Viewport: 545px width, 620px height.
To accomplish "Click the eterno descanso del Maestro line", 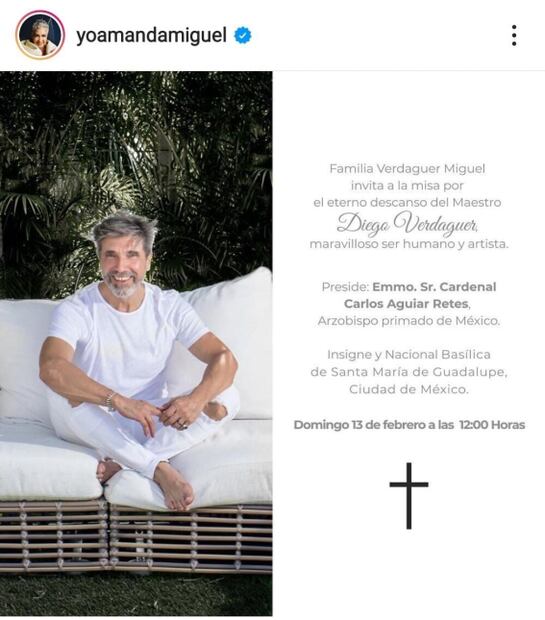I will (407, 202).
